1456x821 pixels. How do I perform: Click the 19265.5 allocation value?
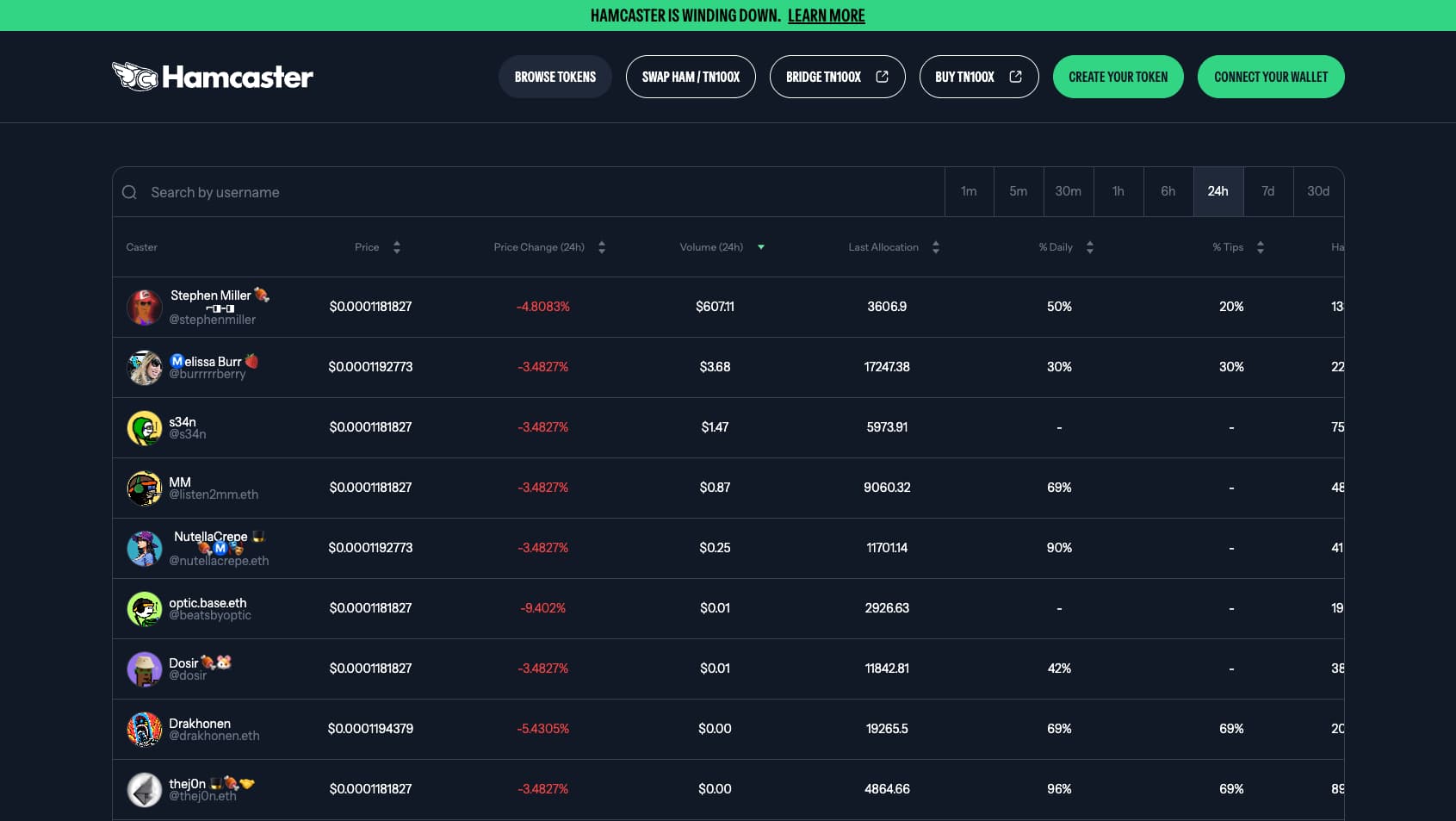(x=887, y=729)
